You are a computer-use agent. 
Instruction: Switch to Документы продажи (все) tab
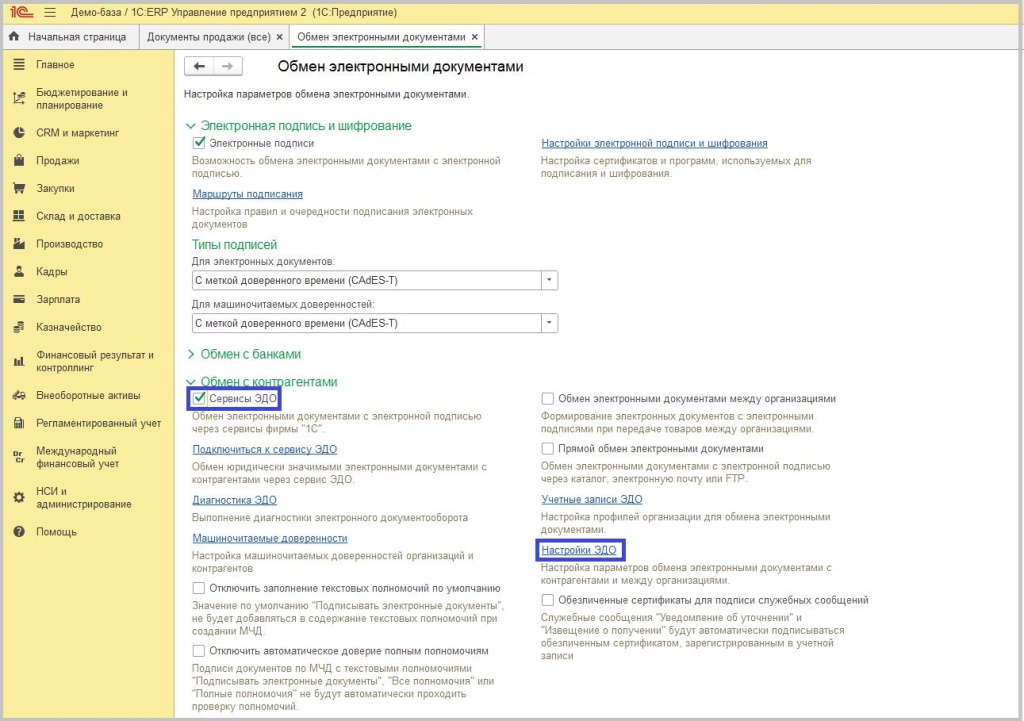coord(208,37)
